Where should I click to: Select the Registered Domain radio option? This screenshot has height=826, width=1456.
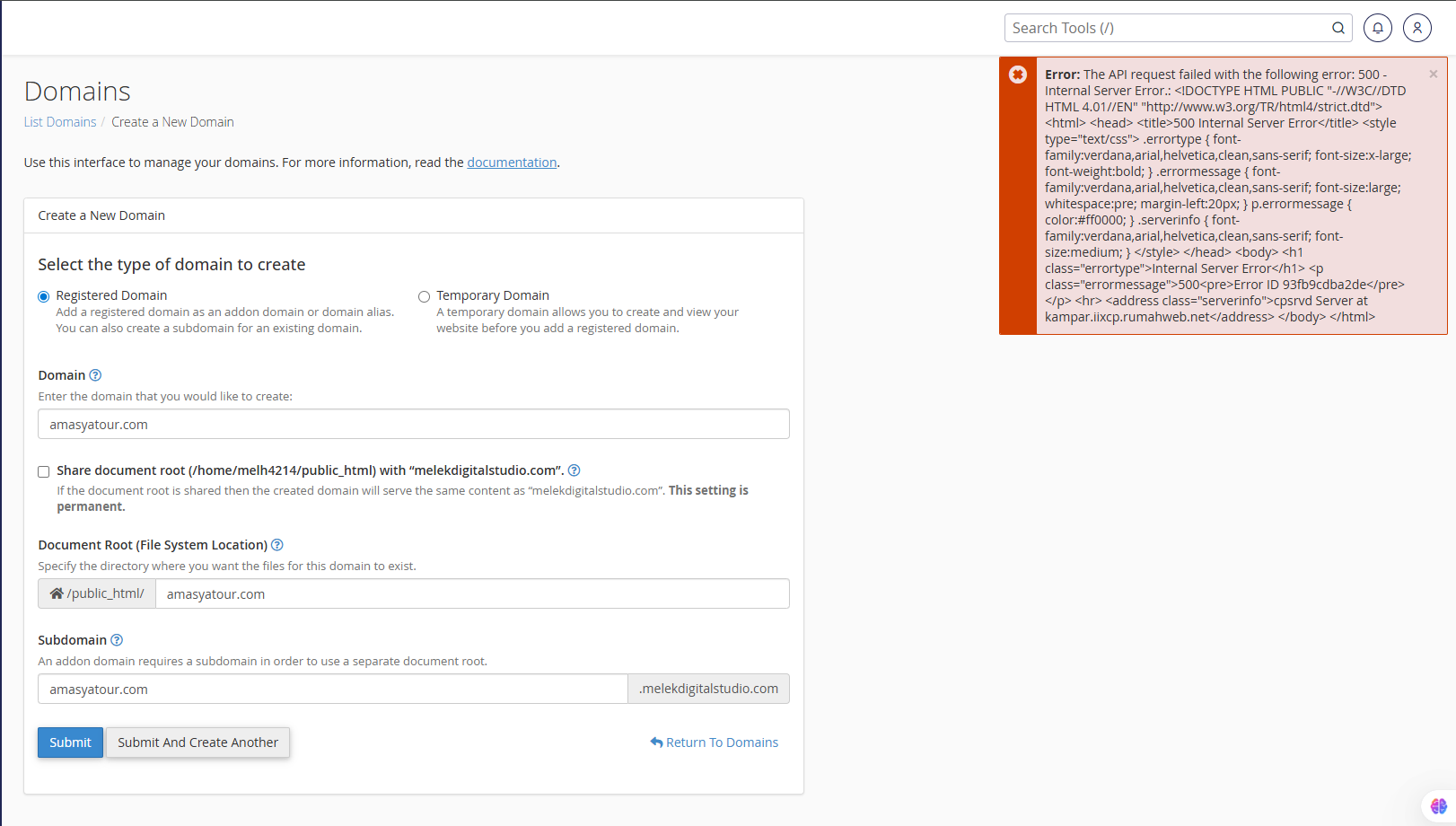point(44,296)
